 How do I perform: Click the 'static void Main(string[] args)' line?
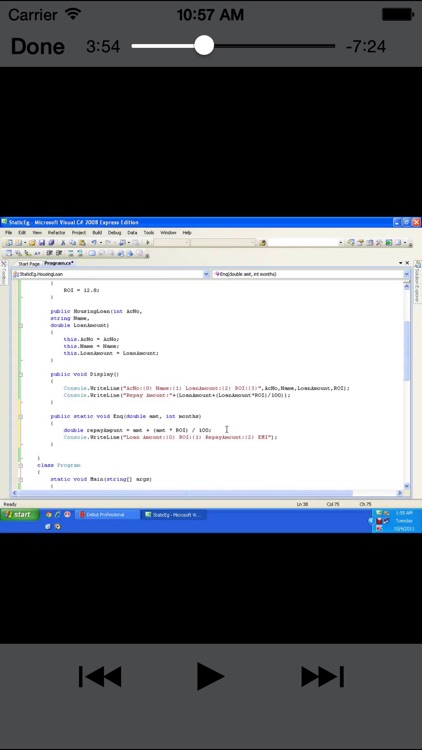coord(101,479)
